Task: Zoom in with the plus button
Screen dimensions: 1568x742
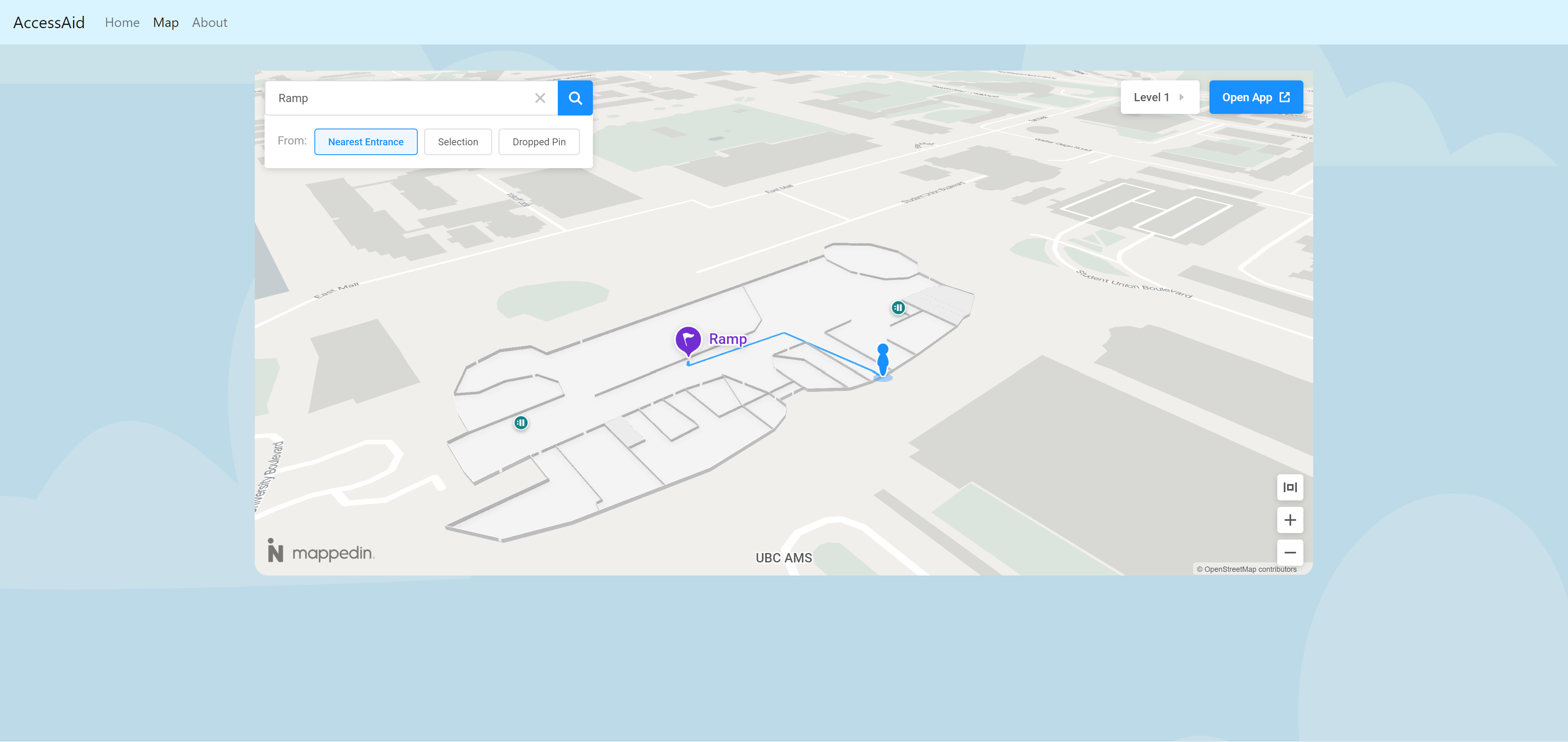Action: point(1289,520)
